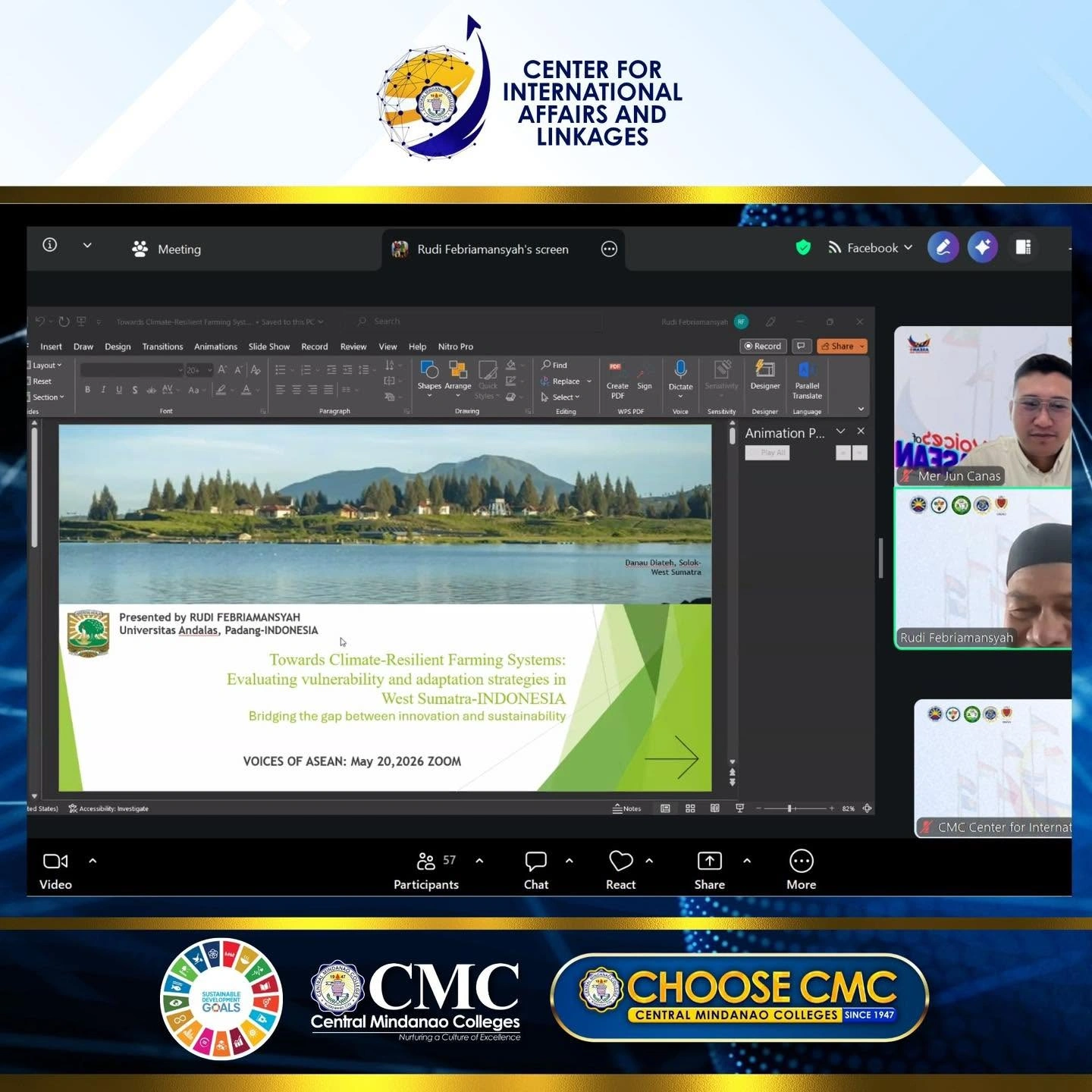This screenshot has height=1092, width=1092.
Task: Click the Zoom More button
Action: (802, 870)
